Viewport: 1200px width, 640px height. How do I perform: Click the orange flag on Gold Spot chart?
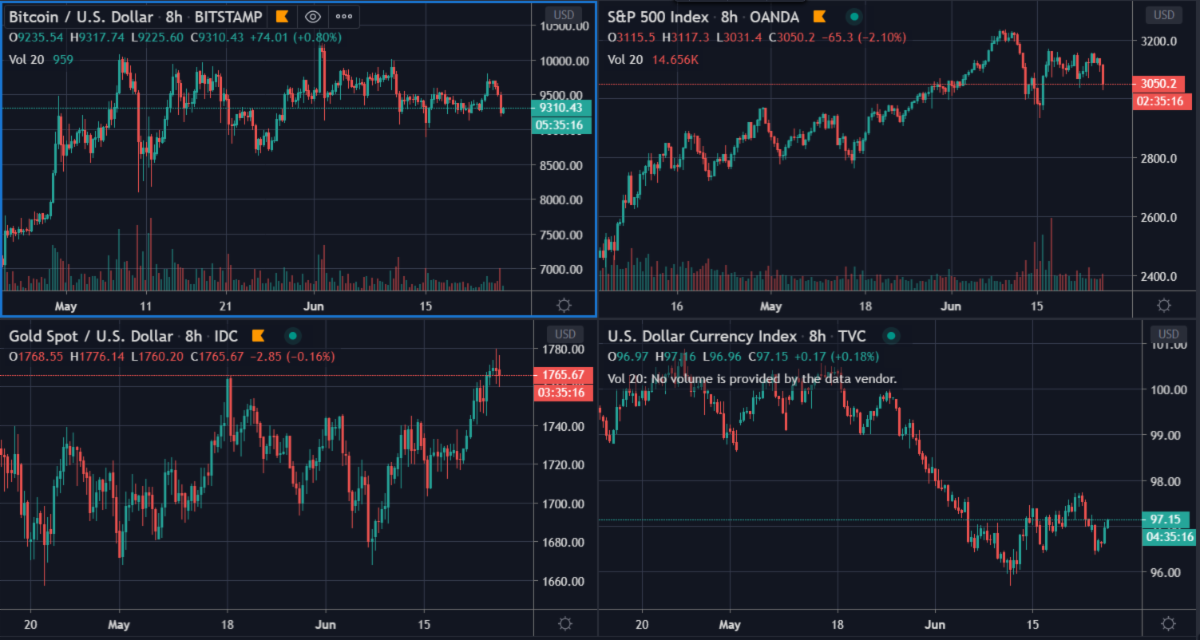point(258,336)
